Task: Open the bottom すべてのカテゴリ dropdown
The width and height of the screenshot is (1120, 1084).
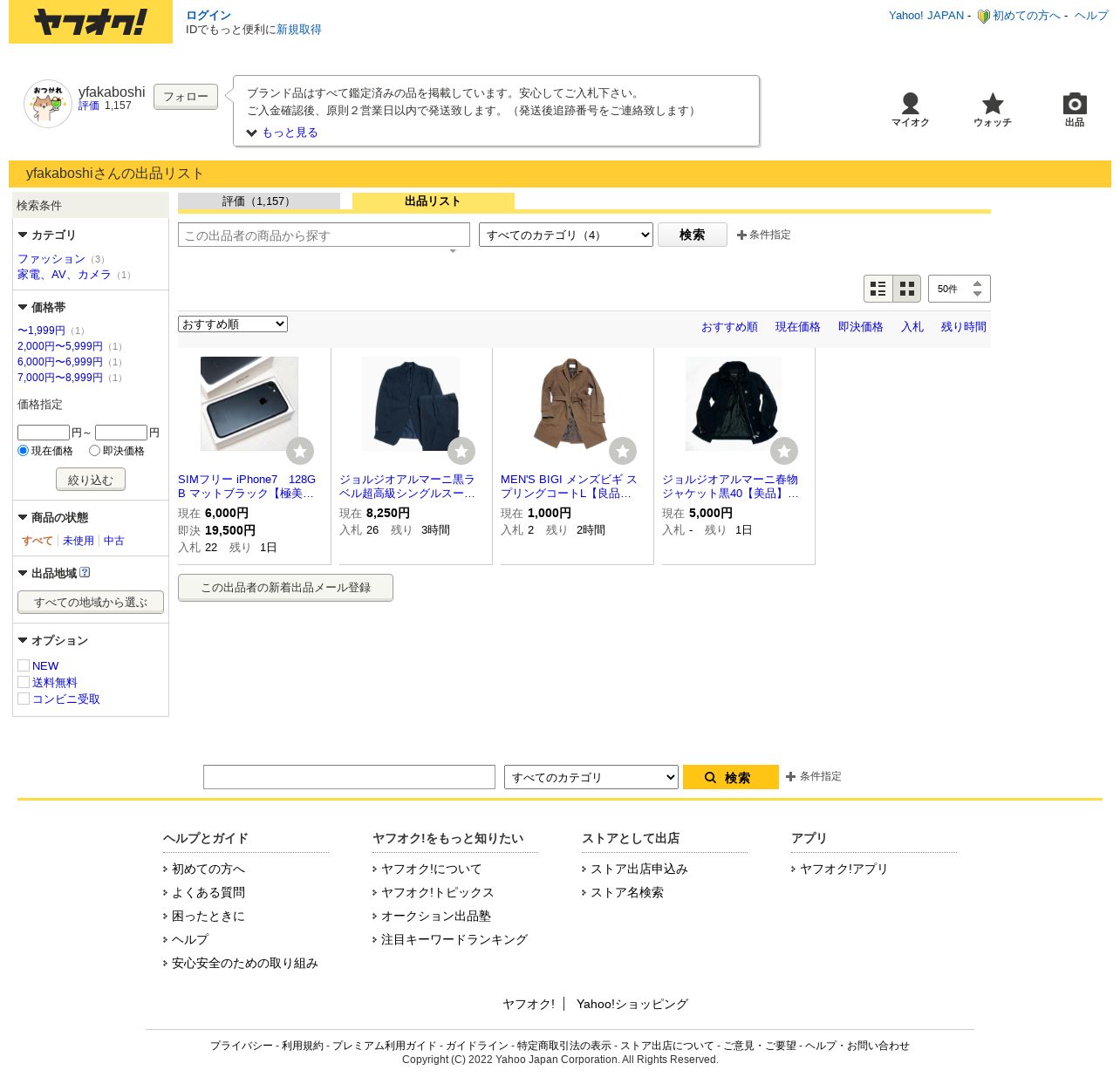Action: 591,777
